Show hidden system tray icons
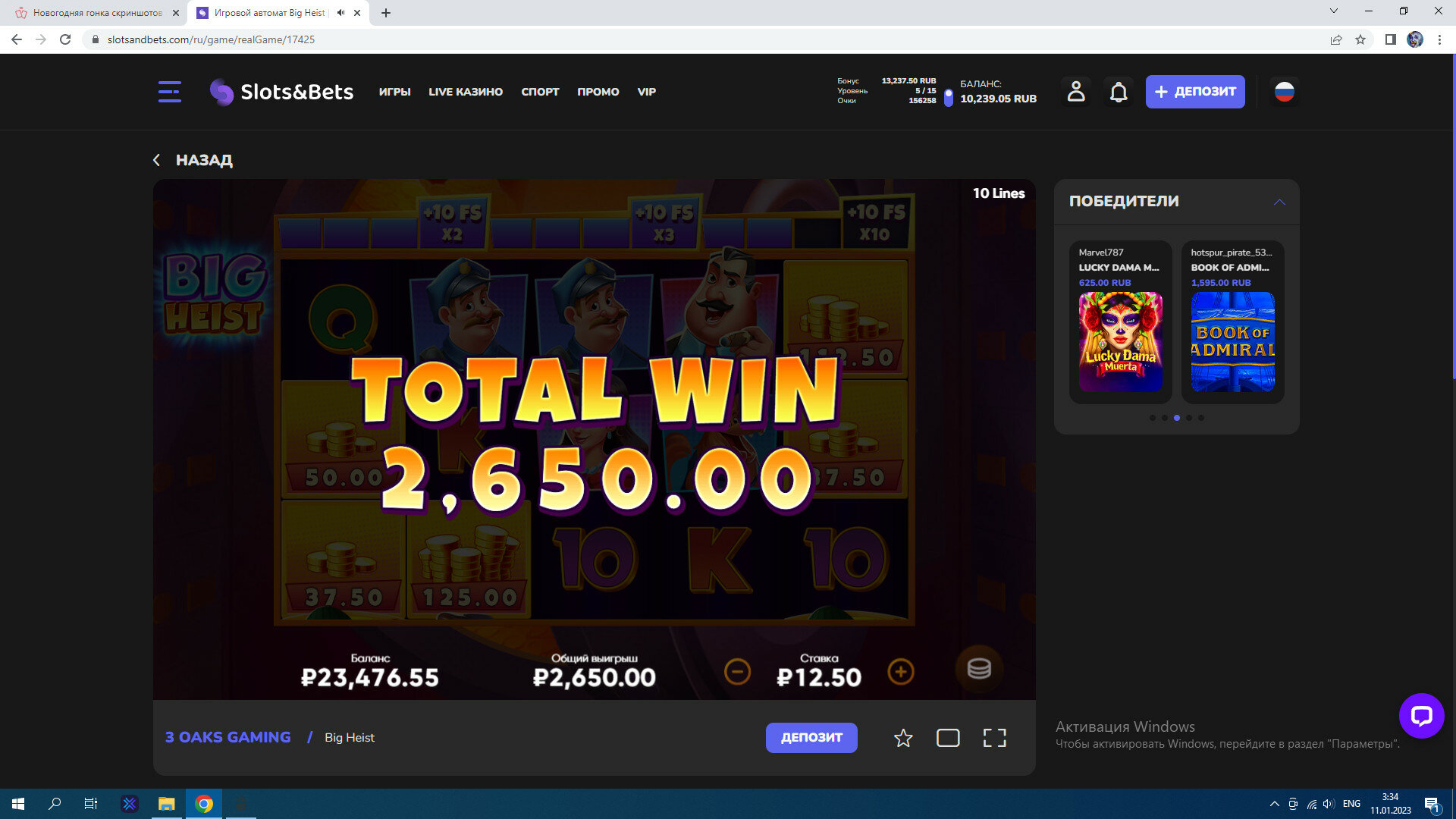 click(x=1274, y=804)
